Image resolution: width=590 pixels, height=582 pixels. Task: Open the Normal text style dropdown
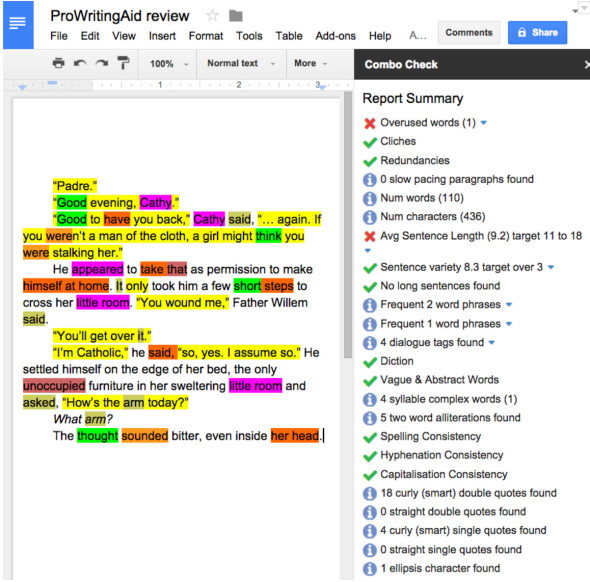click(241, 63)
